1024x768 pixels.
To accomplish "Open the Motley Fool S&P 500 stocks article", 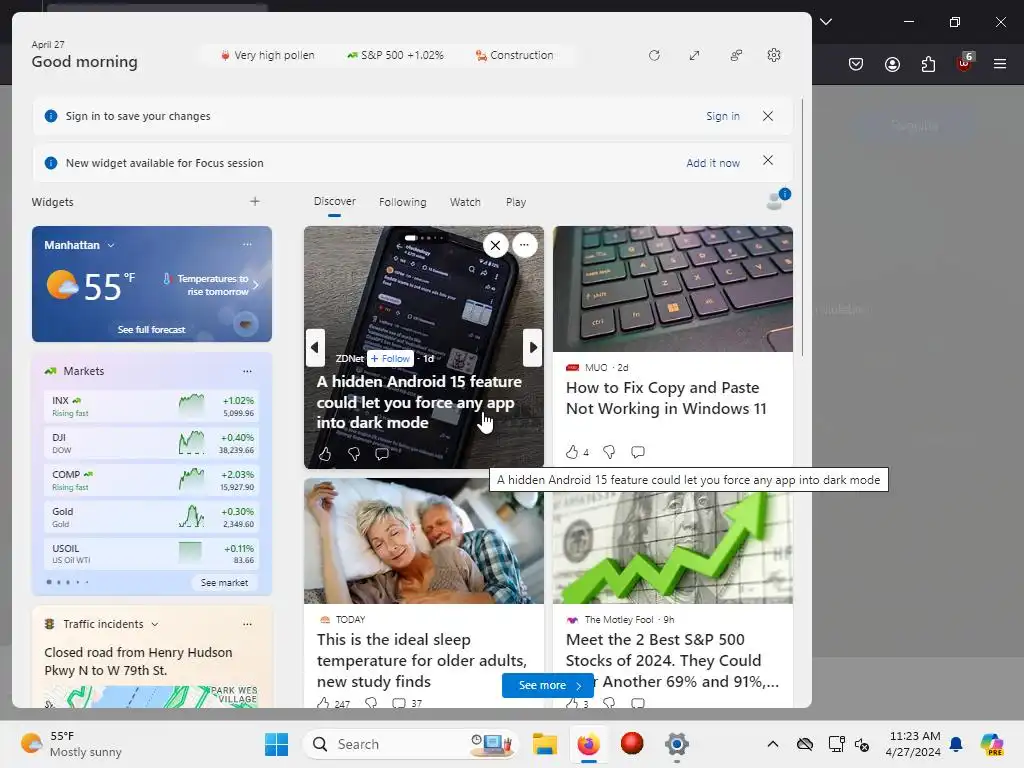I will 673,660.
